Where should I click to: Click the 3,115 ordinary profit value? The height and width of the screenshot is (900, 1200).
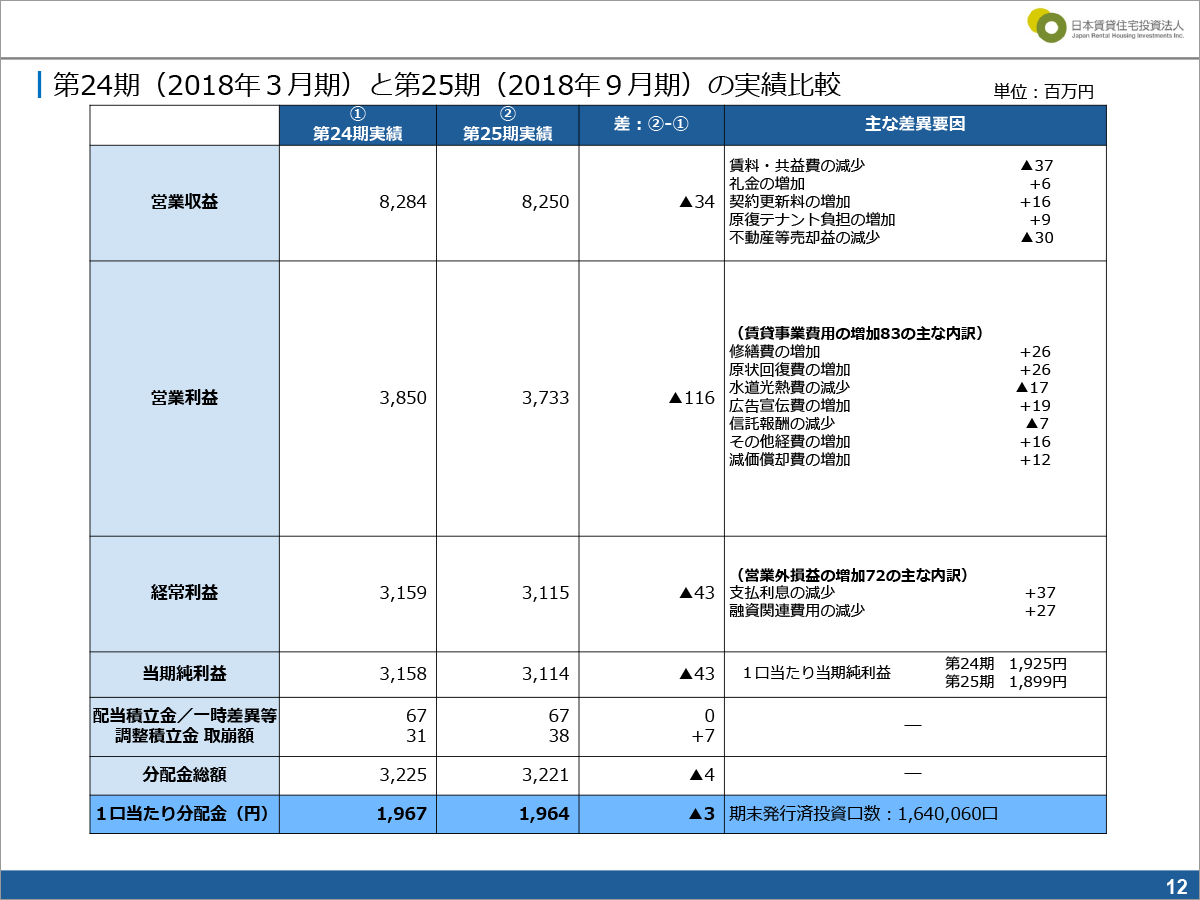[545, 593]
